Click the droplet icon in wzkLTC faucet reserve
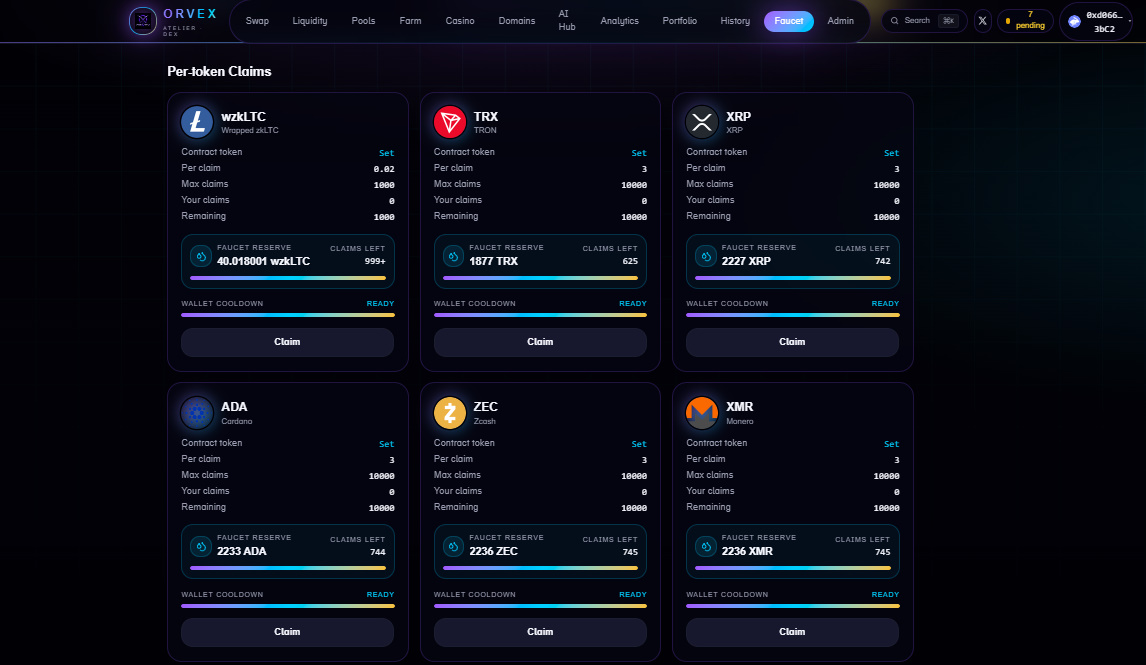 [201, 256]
